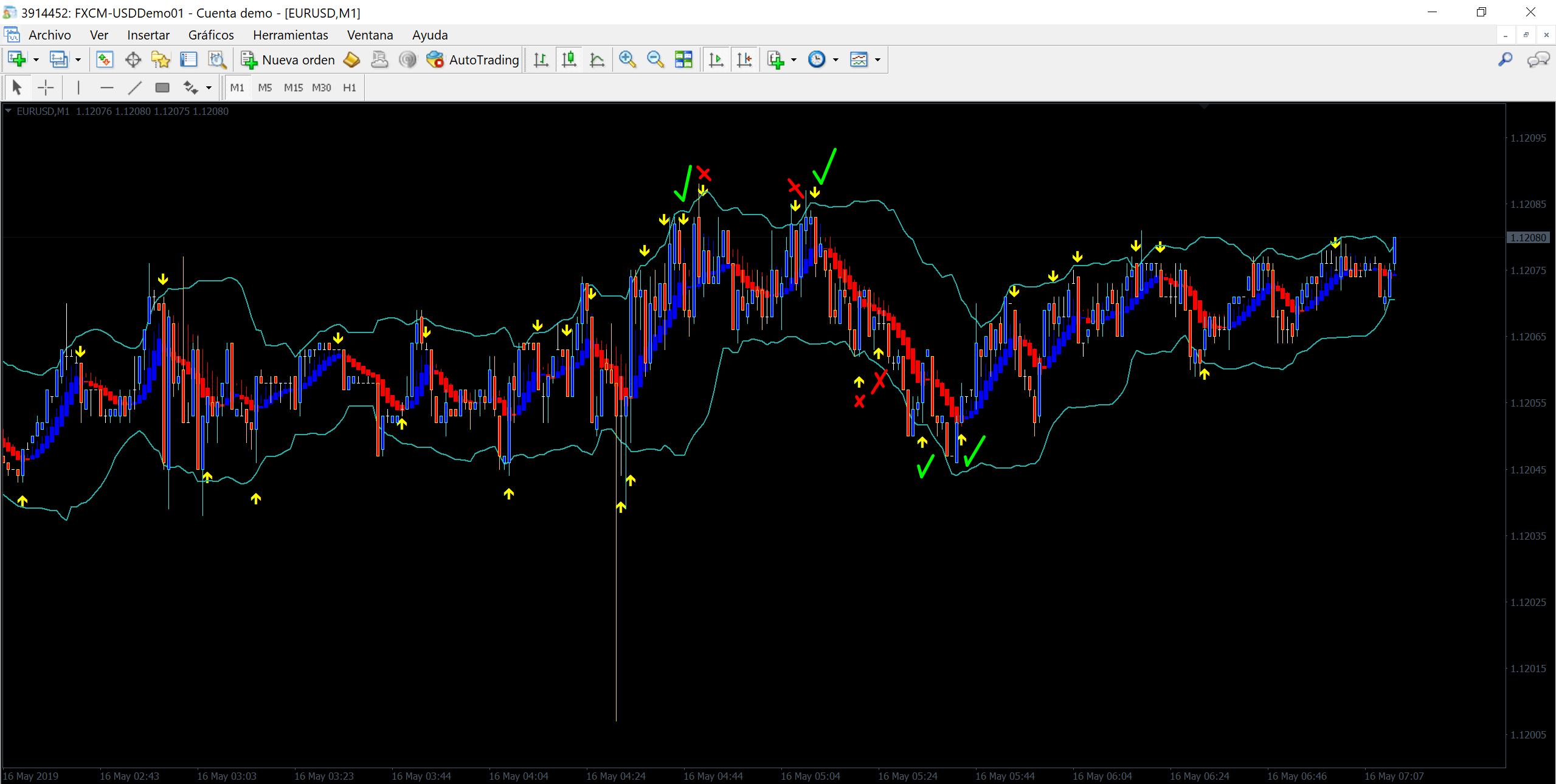Click the 1.12080 current price marker
The width and height of the screenshot is (1556, 784).
(1528, 238)
